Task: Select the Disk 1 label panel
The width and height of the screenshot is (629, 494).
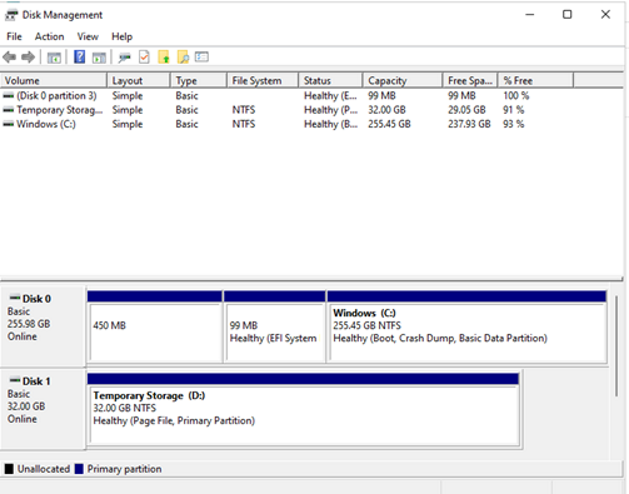Action: (x=43, y=408)
